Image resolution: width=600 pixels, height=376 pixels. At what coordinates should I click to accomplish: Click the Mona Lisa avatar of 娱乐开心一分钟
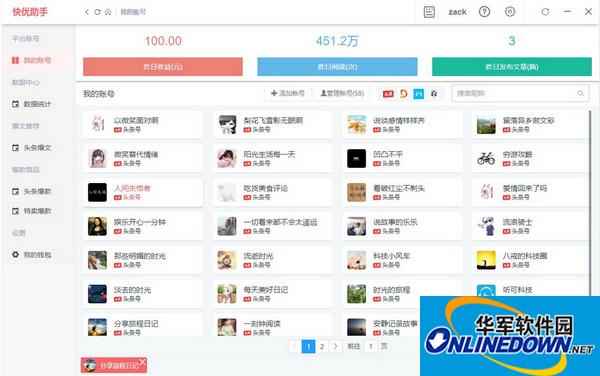[98, 226]
